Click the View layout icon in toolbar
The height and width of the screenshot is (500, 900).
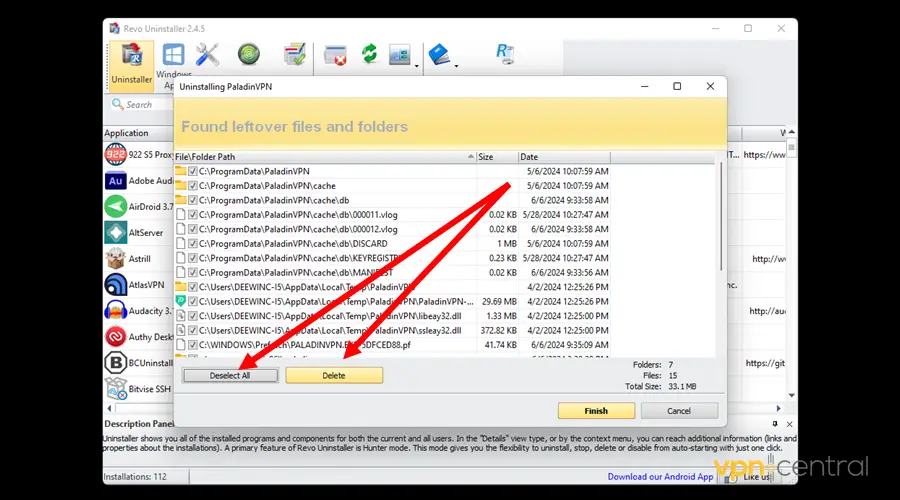(x=399, y=55)
